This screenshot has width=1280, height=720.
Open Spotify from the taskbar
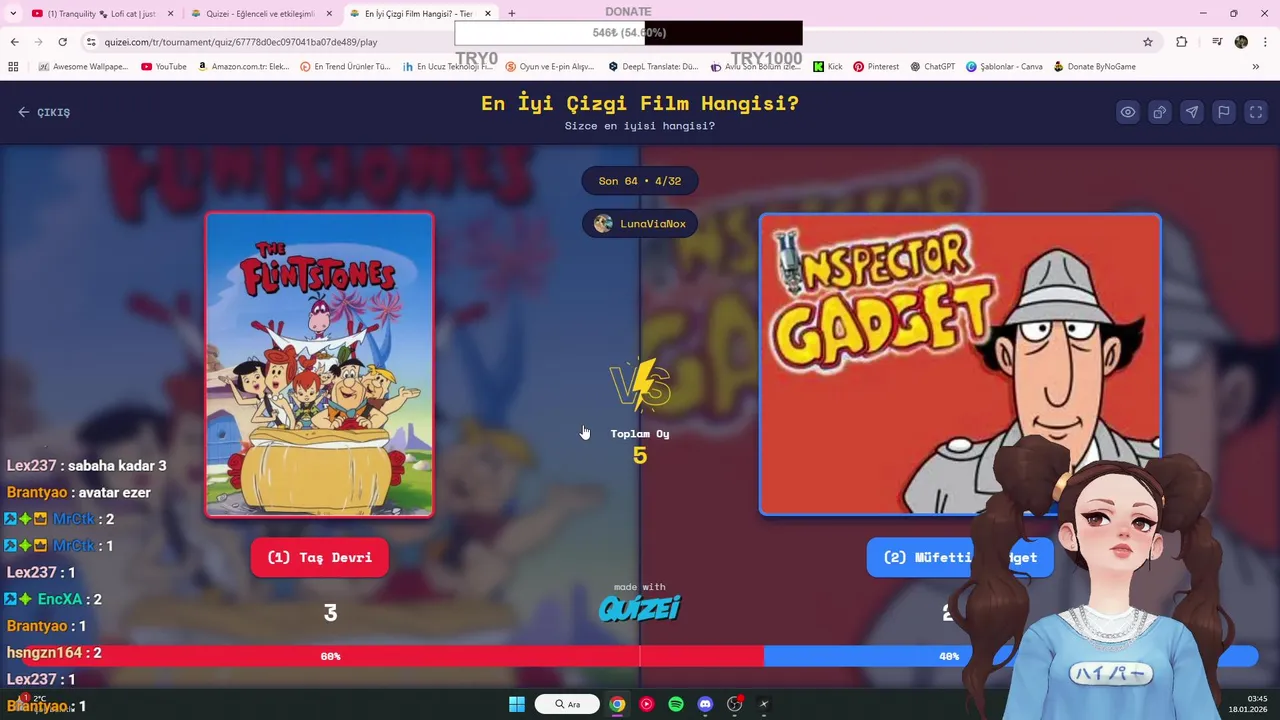(x=676, y=704)
